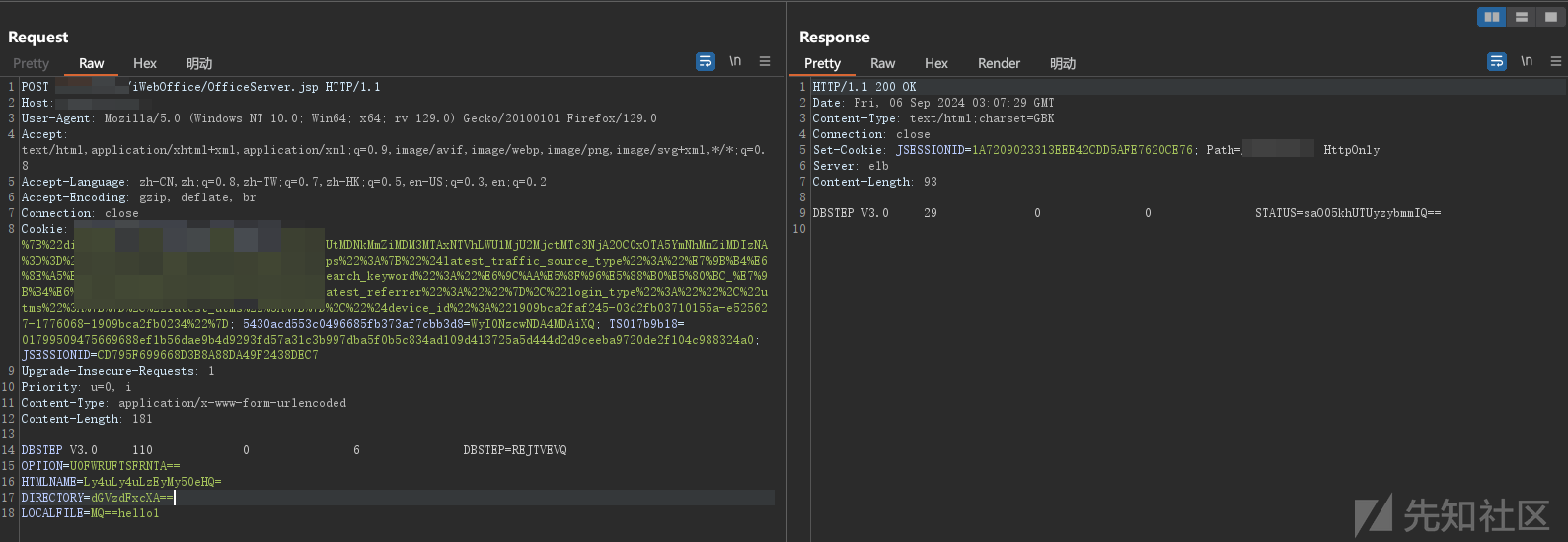Switch Response panel to Raw view

(883, 63)
